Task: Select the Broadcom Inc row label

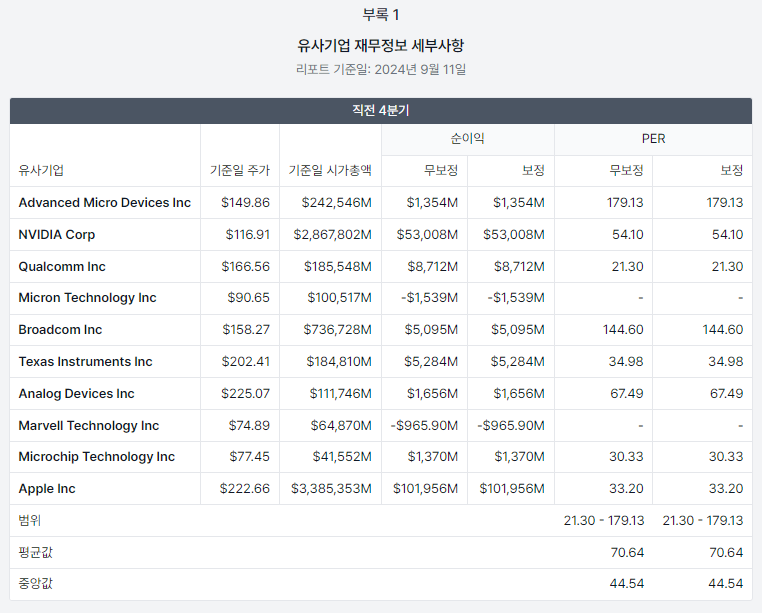Action: (x=60, y=330)
